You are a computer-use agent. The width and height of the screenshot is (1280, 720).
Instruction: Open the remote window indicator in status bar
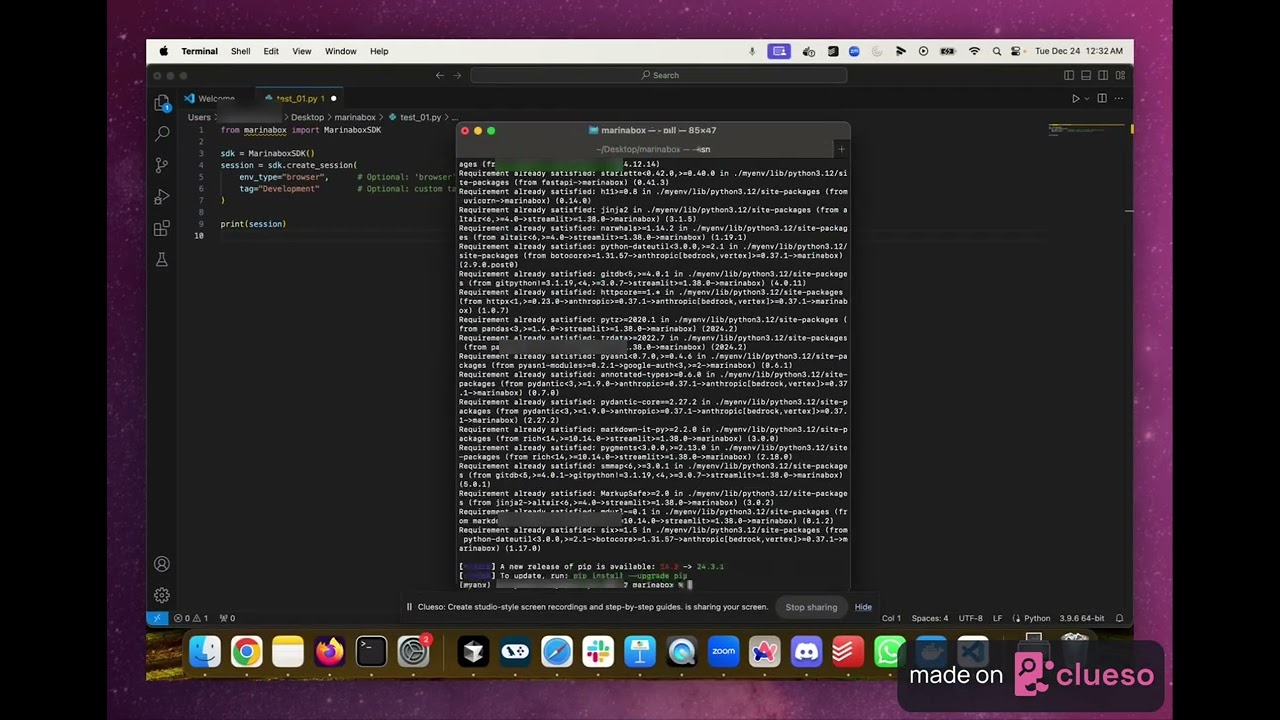click(157, 618)
